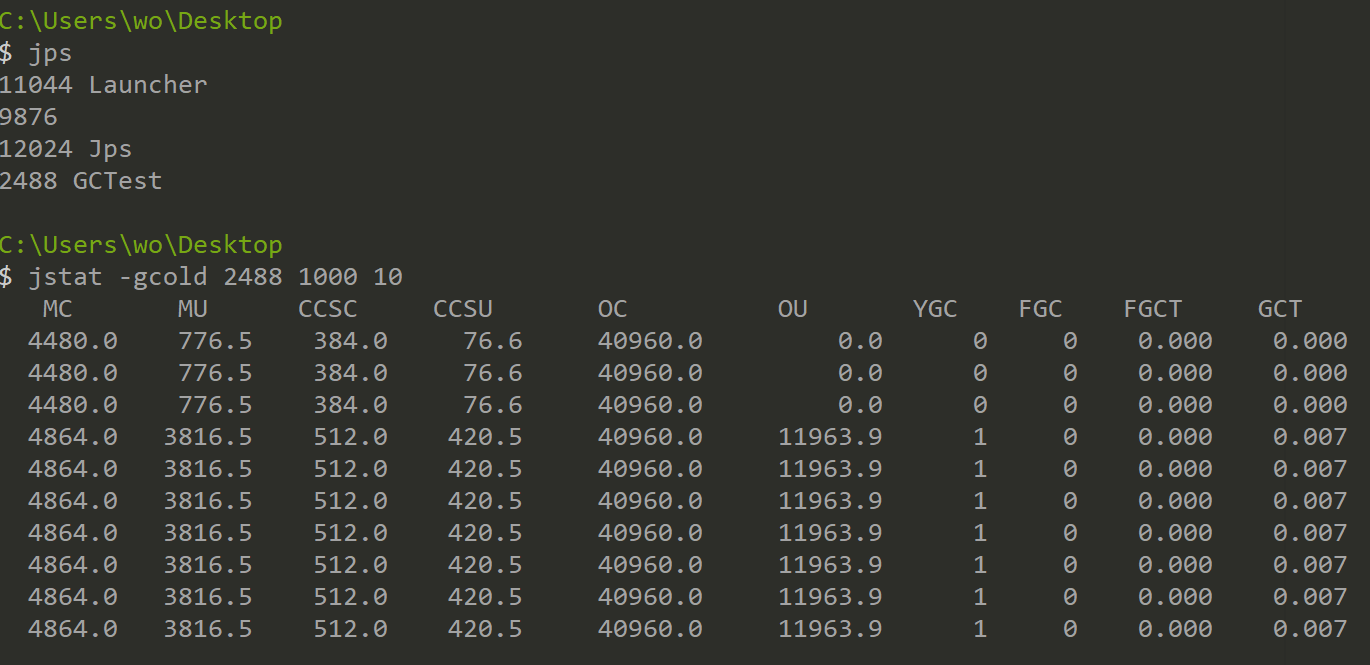Click the FGC column header
The width and height of the screenshot is (1370, 665).
pyautogui.click(x=1040, y=309)
